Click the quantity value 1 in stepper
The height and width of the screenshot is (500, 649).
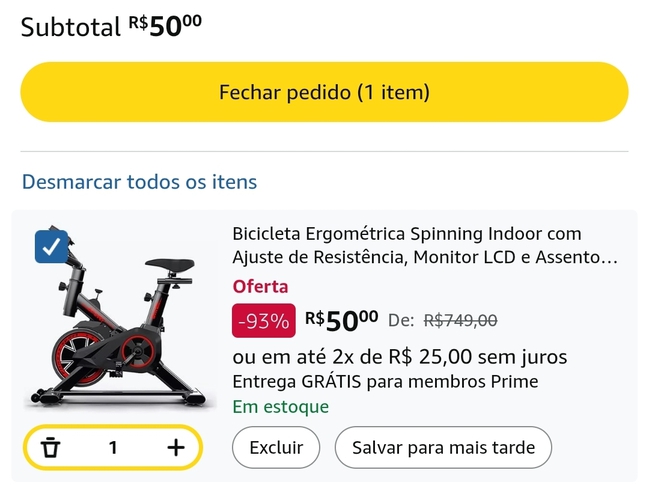[x=113, y=447]
